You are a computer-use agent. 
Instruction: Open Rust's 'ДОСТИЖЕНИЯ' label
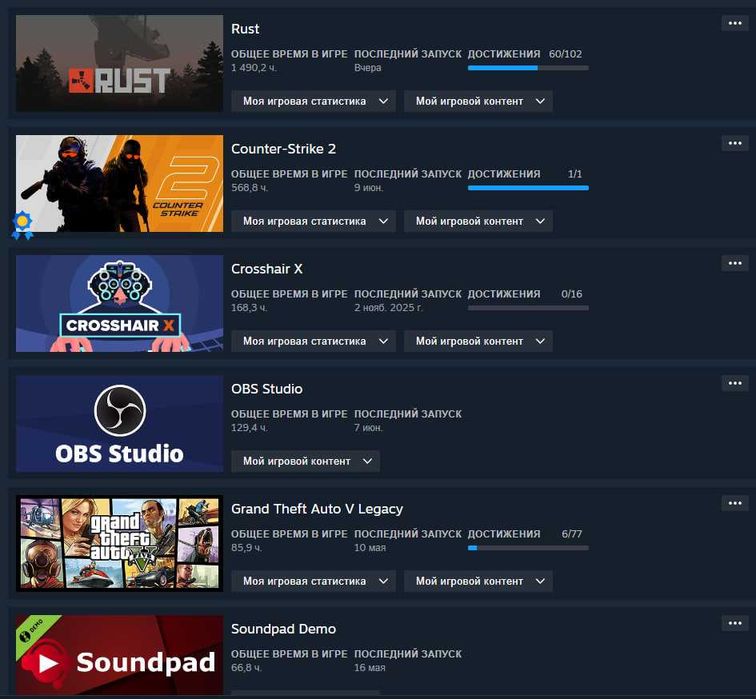pos(504,54)
